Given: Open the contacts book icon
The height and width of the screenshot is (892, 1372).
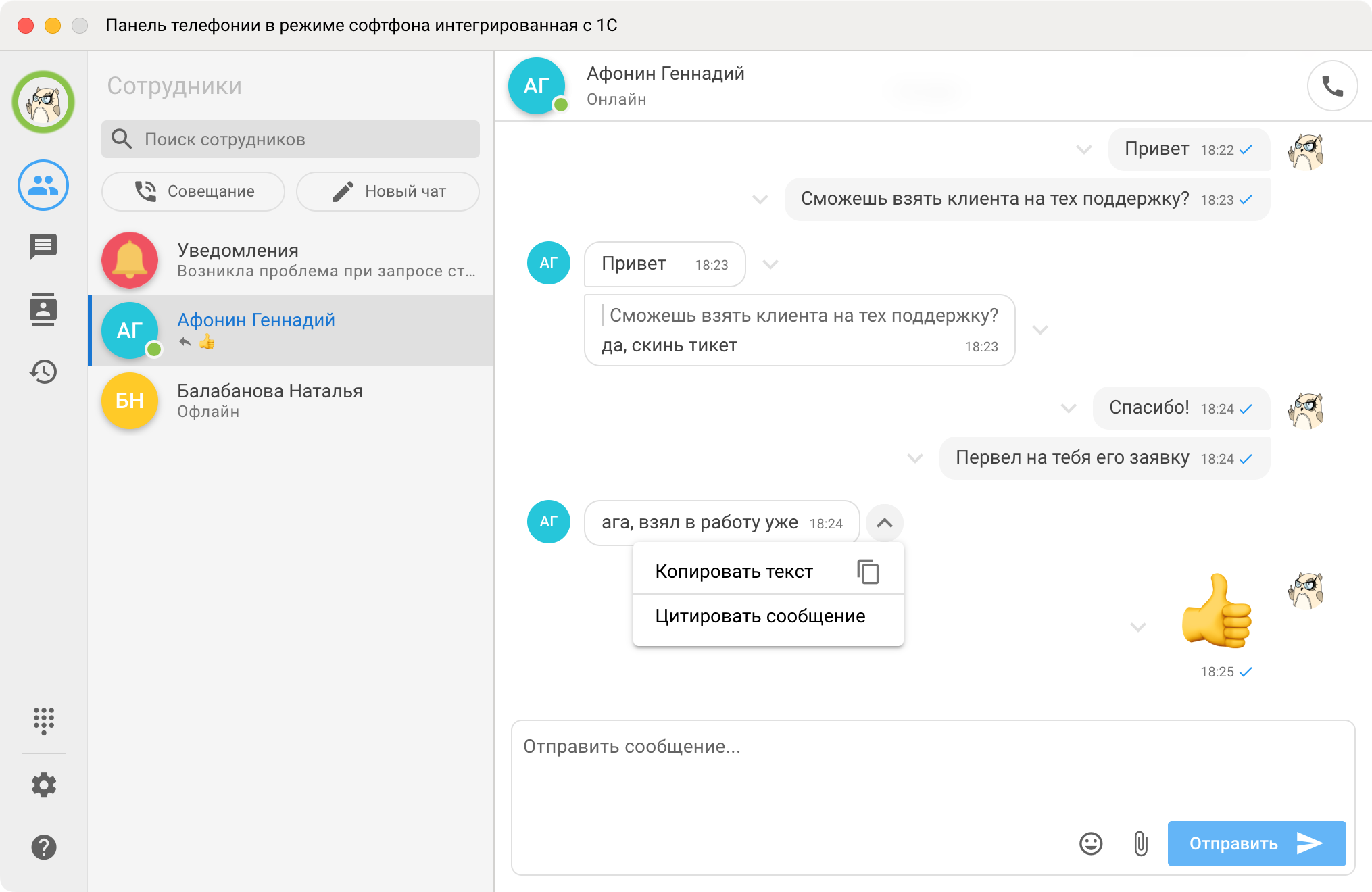Looking at the screenshot, I should coord(43,309).
